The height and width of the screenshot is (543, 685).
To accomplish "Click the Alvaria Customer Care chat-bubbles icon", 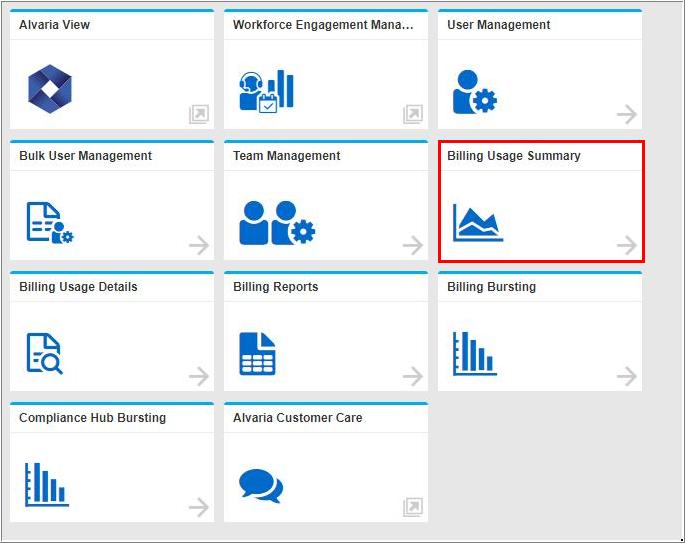I will coord(260,487).
